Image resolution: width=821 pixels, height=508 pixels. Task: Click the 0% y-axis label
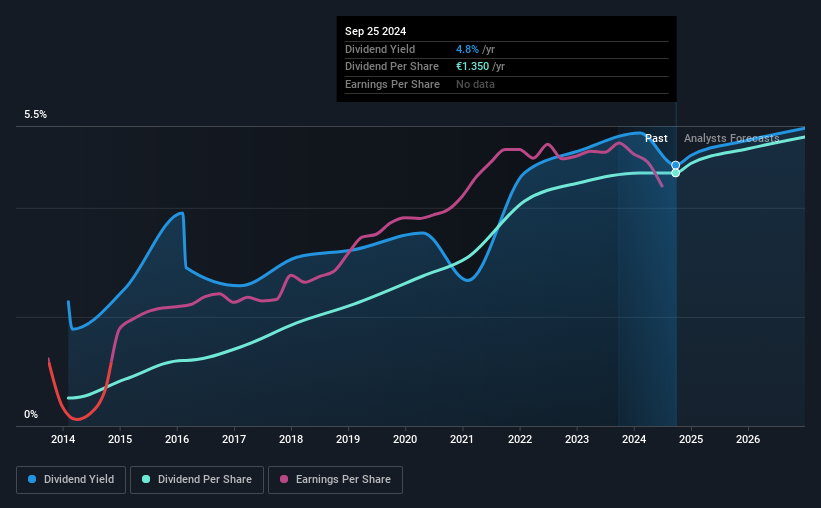[x=31, y=414]
